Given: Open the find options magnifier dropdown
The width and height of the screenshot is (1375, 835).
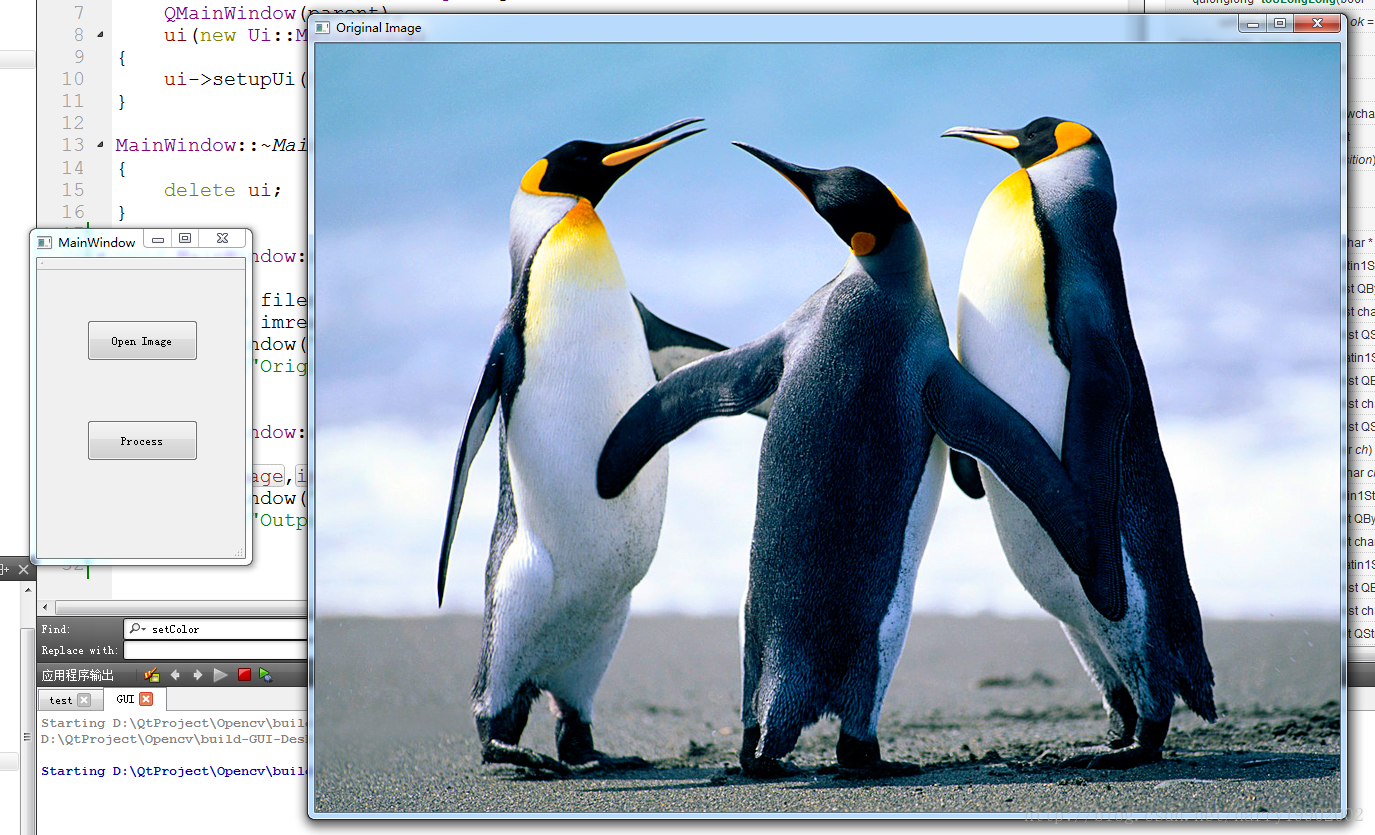Looking at the screenshot, I should 137,629.
